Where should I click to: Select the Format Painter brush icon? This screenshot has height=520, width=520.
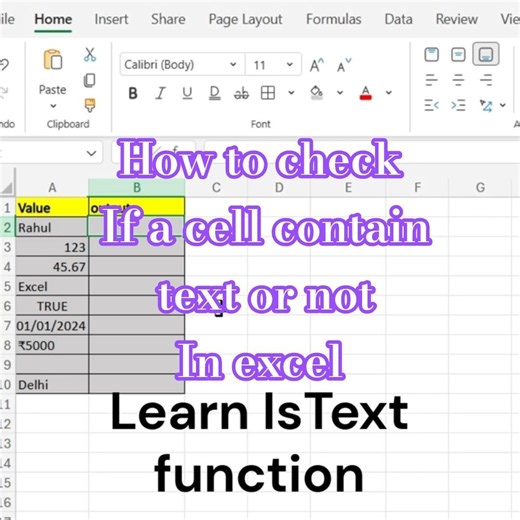coord(90,106)
